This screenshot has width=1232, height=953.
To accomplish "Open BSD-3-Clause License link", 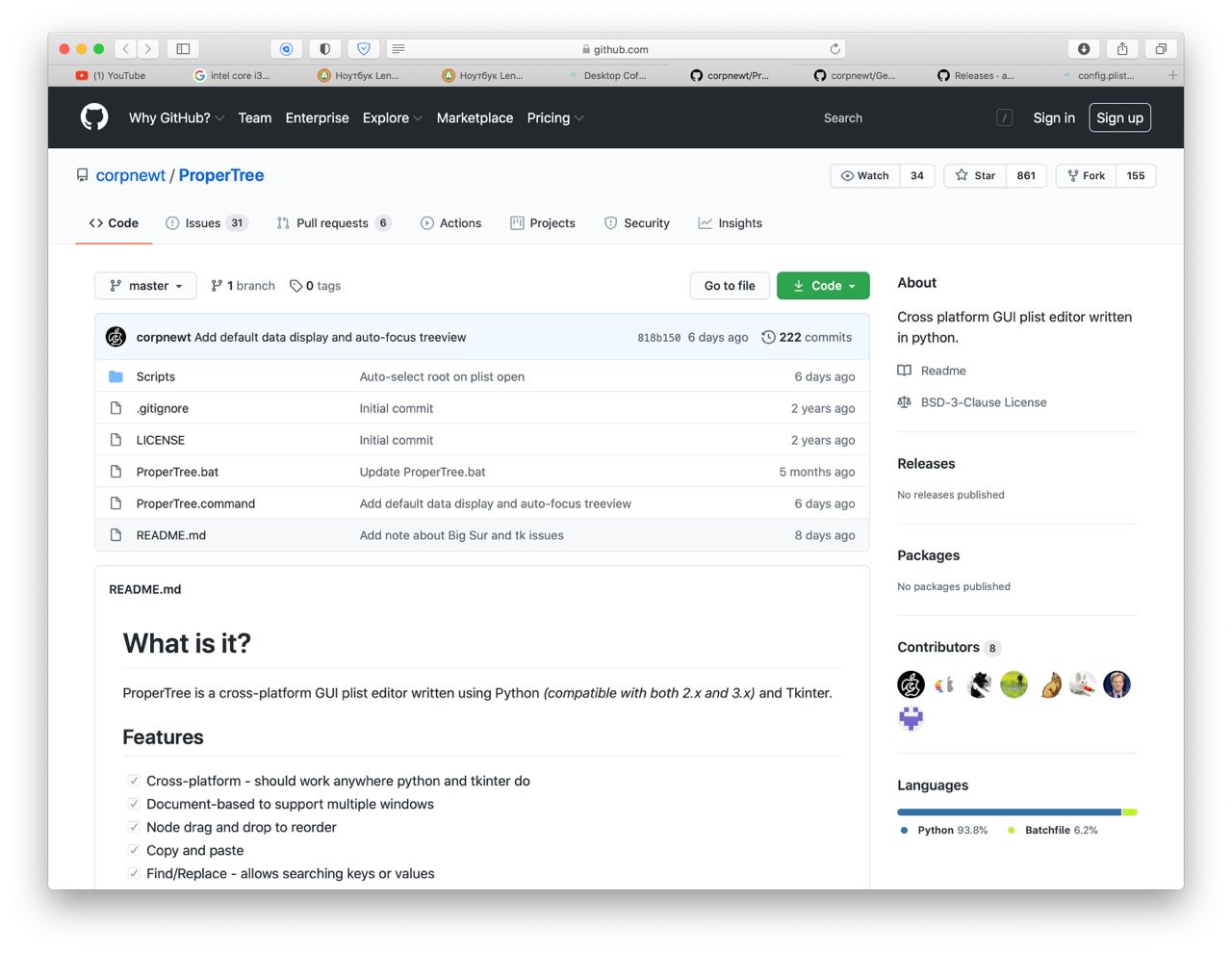I will (x=984, y=402).
